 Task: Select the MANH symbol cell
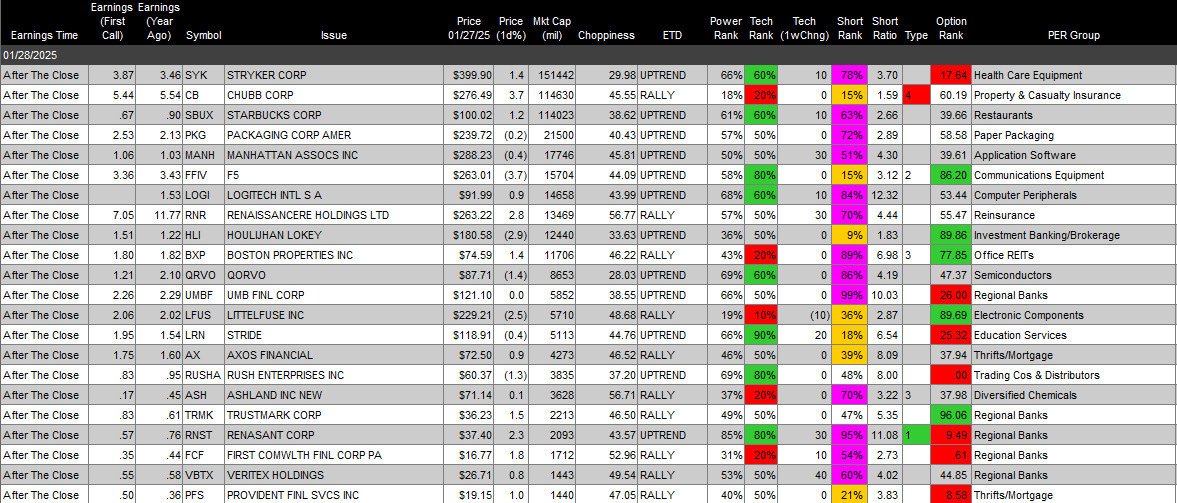(x=203, y=155)
